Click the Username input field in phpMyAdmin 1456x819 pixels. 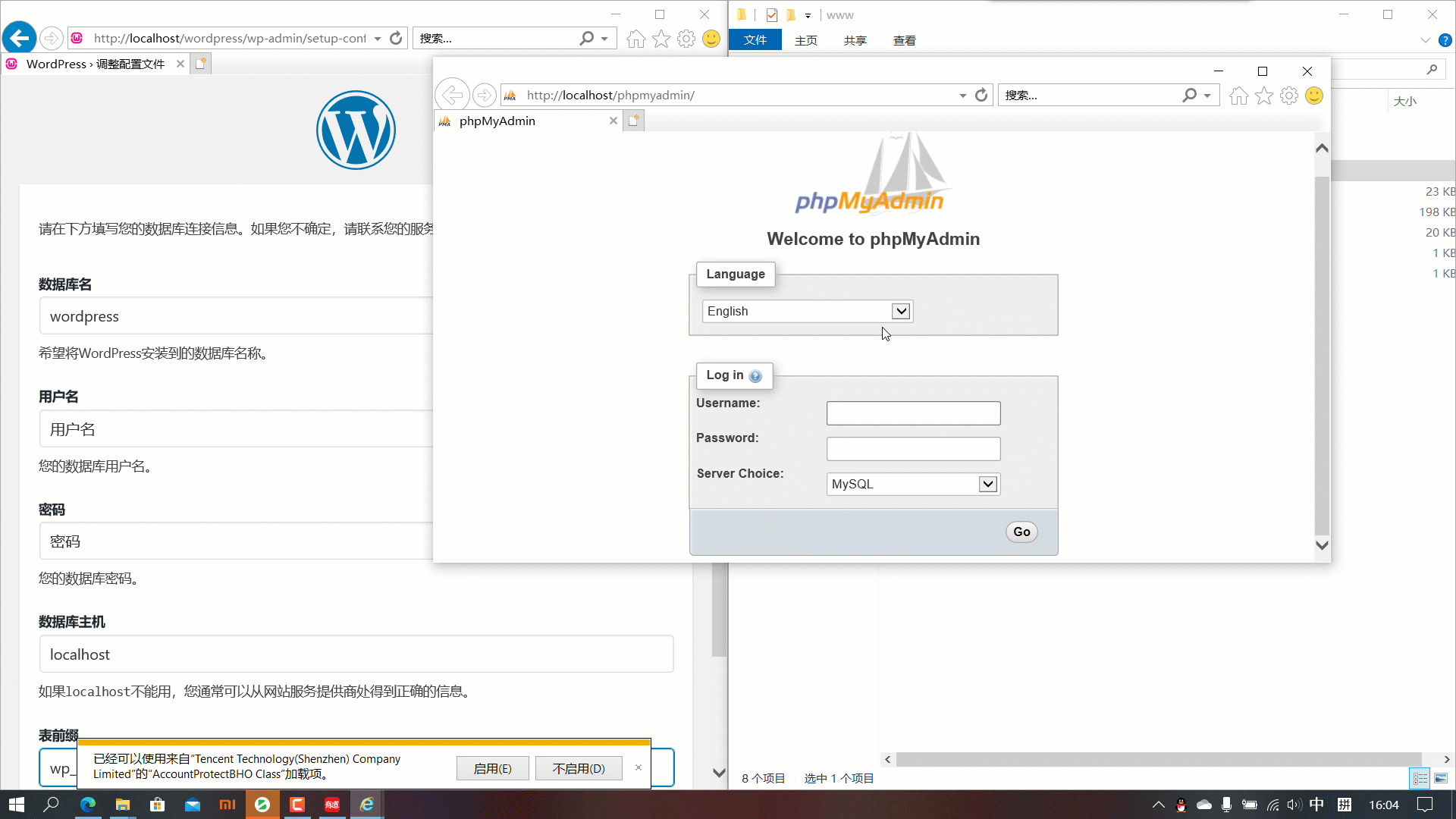[913, 413]
